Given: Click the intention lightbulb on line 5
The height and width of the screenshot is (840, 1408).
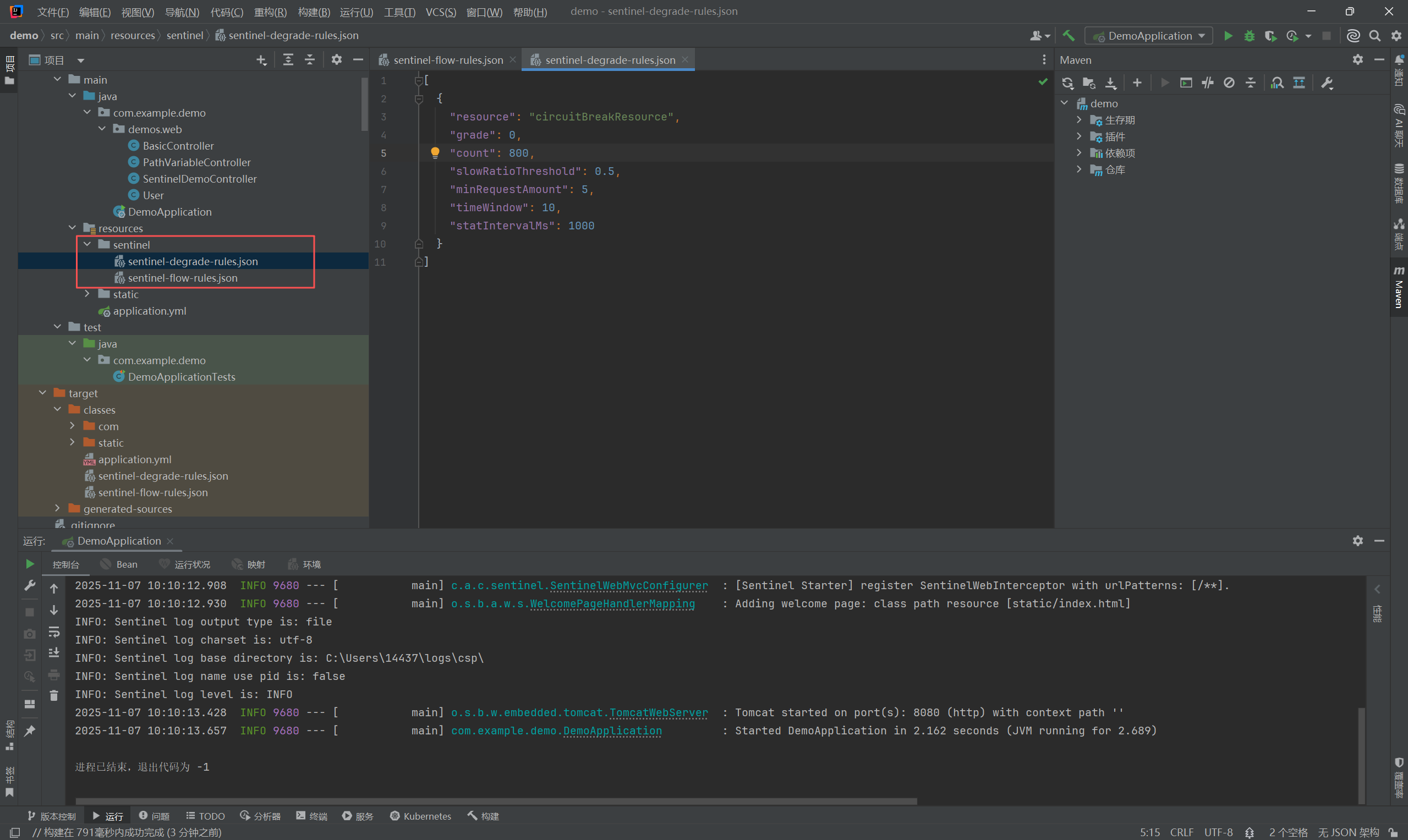Looking at the screenshot, I should coord(435,153).
